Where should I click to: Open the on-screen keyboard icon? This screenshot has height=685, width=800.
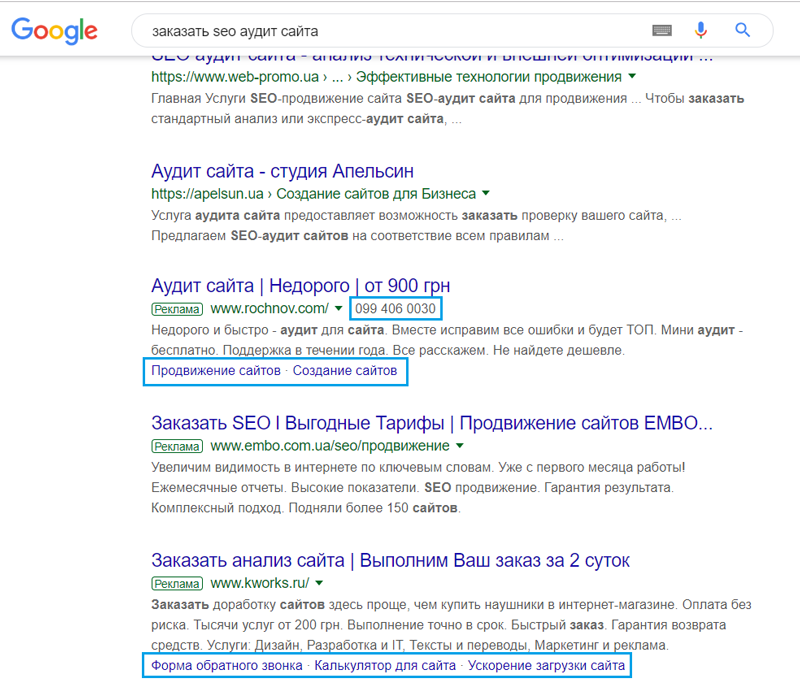[x=662, y=31]
